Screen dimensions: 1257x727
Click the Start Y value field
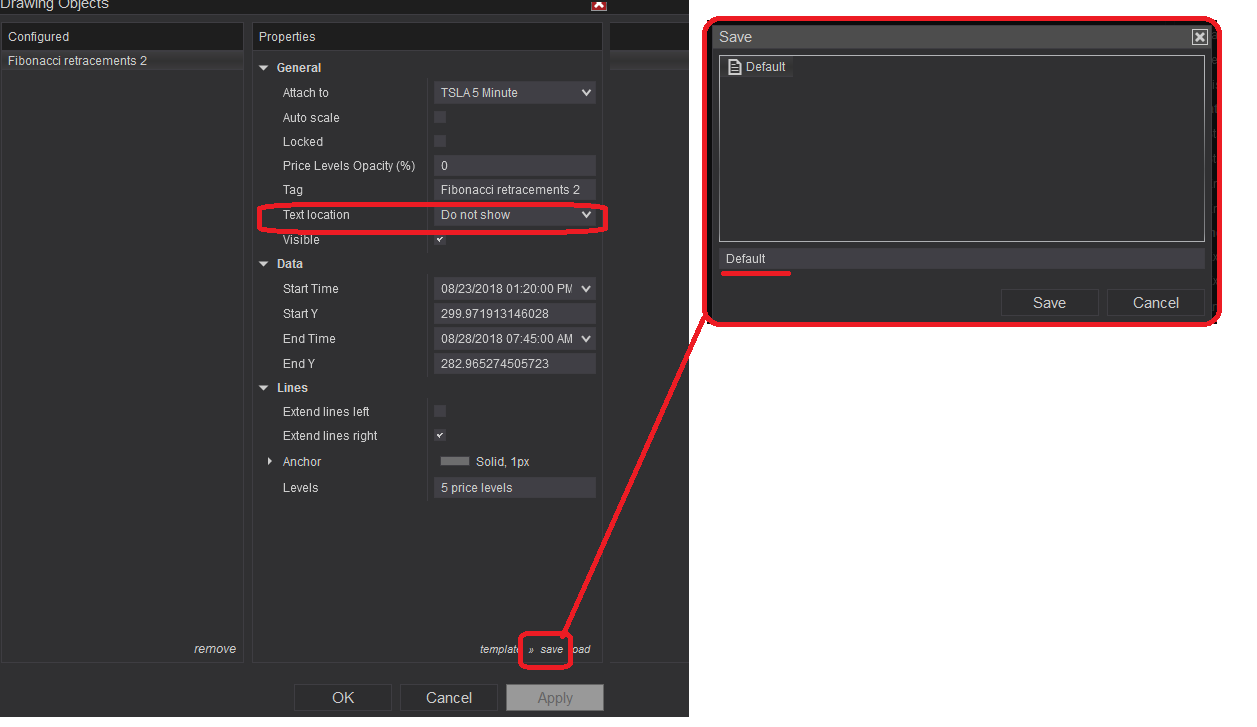(515, 314)
